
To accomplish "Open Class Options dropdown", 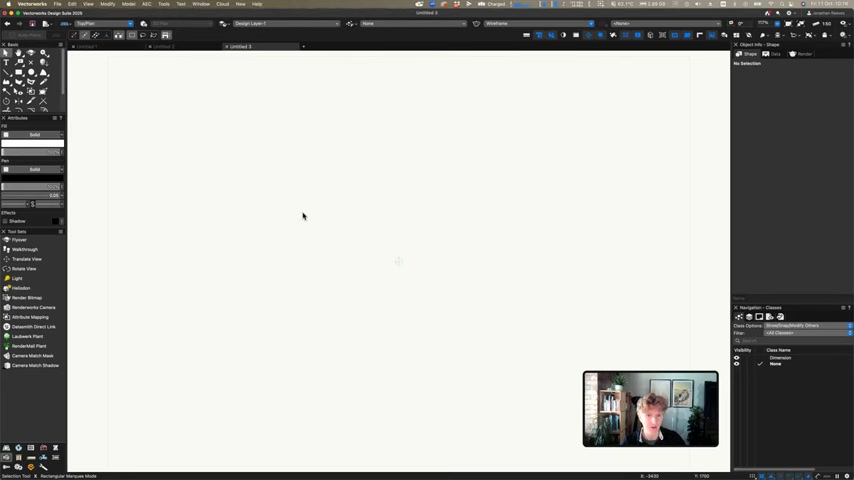I will pyautogui.click(x=808, y=326).
